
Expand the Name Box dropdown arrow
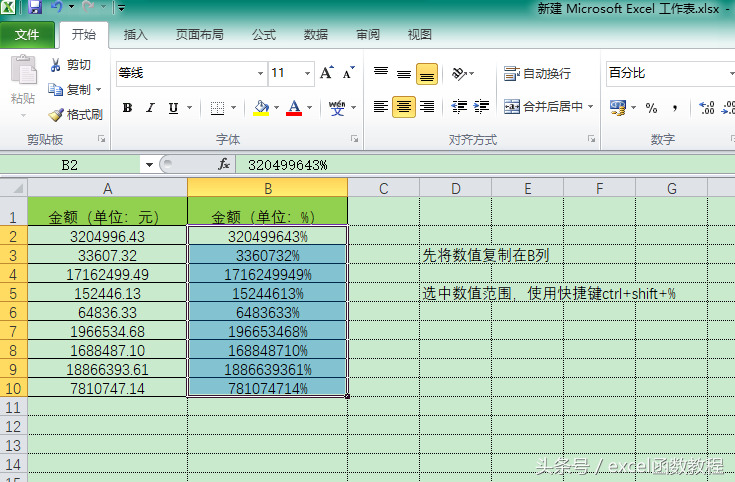pyautogui.click(x=149, y=165)
